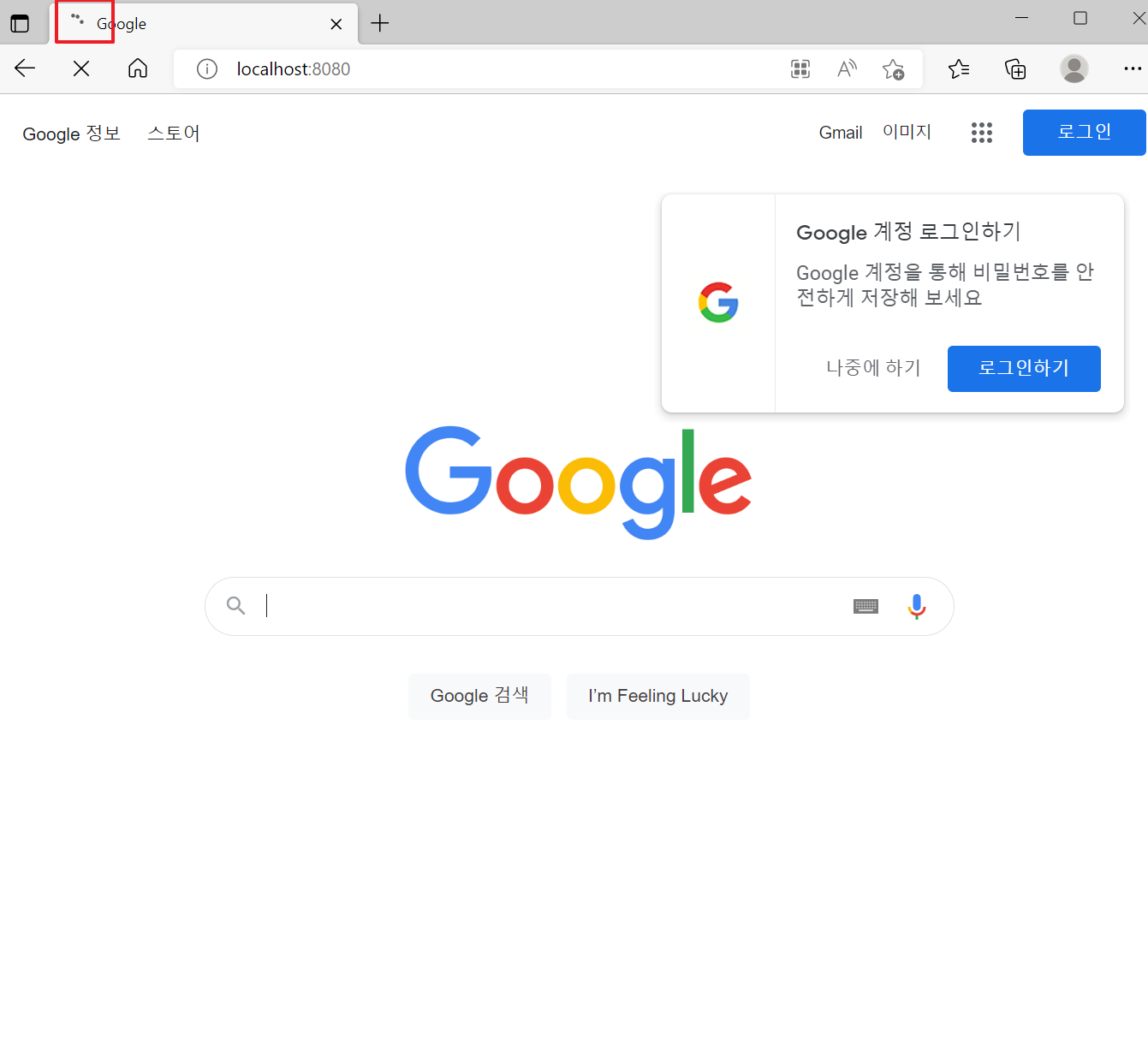Minimize the browser window
1148x1057 pixels.
[1021, 18]
